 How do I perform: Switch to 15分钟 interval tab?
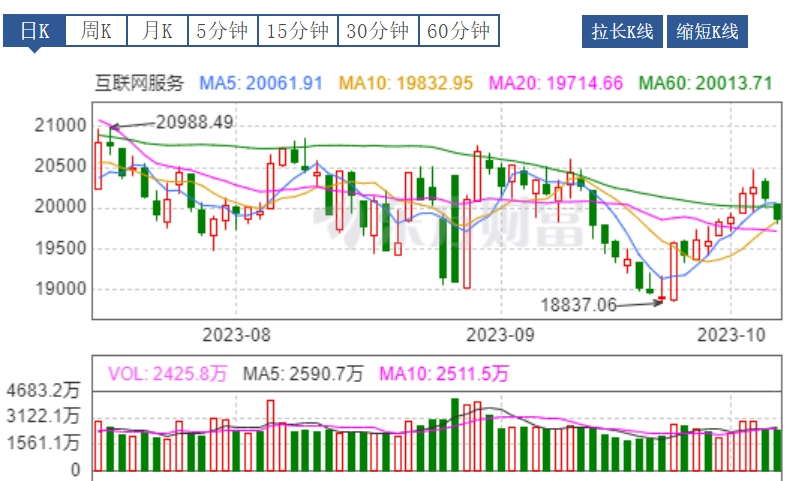coord(297,31)
